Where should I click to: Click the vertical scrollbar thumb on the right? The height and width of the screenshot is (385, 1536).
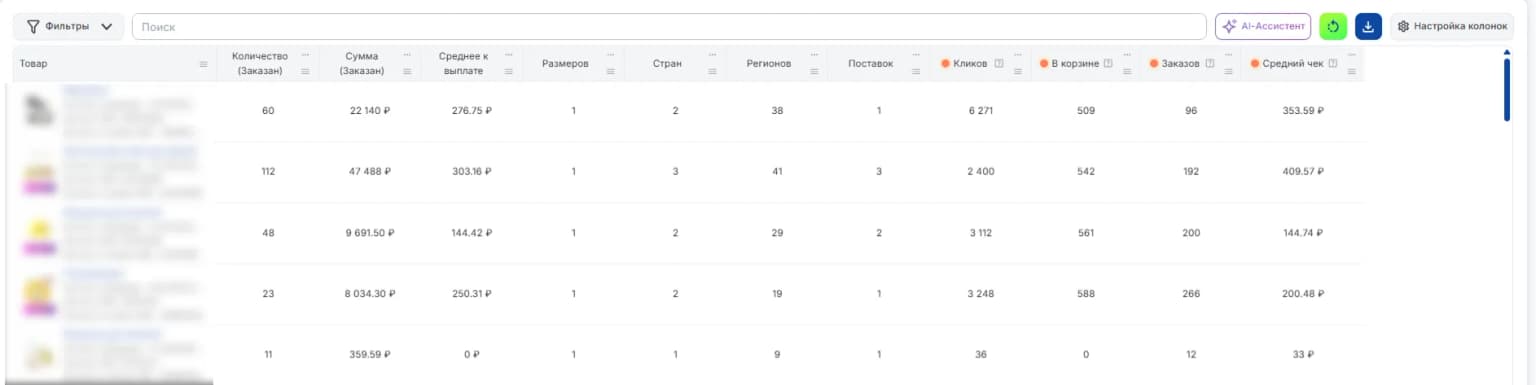(x=1507, y=91)
